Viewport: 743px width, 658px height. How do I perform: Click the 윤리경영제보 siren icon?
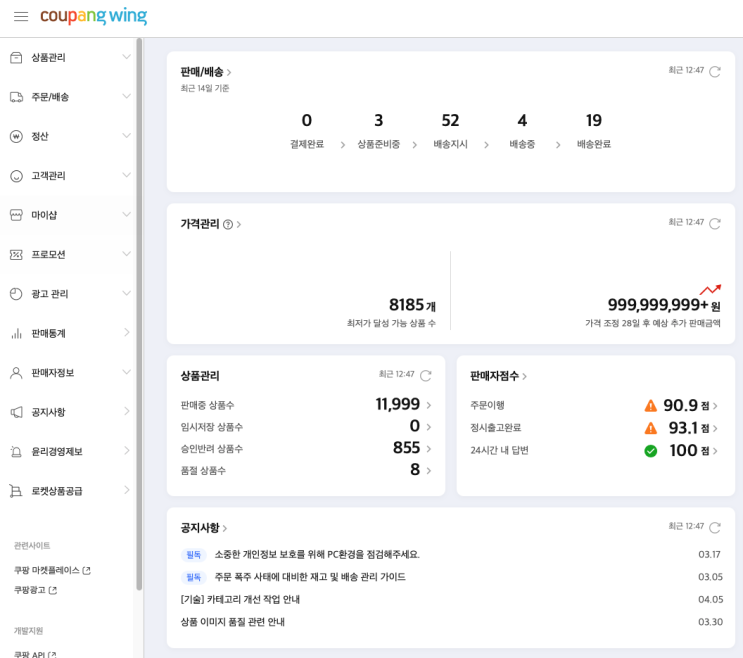click(x=16, y=451)
